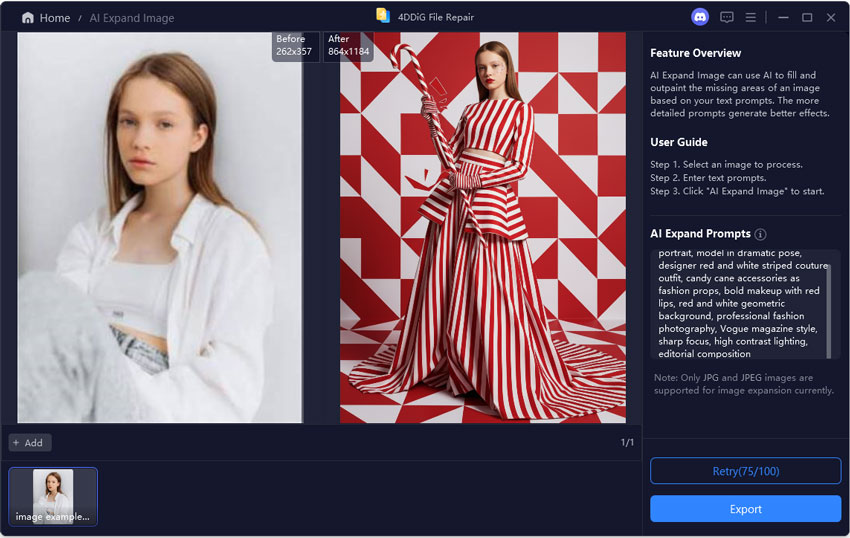Screen dimensions: 850x538
Task: Click the Before 262x357 label
Action: pos(294,46)
